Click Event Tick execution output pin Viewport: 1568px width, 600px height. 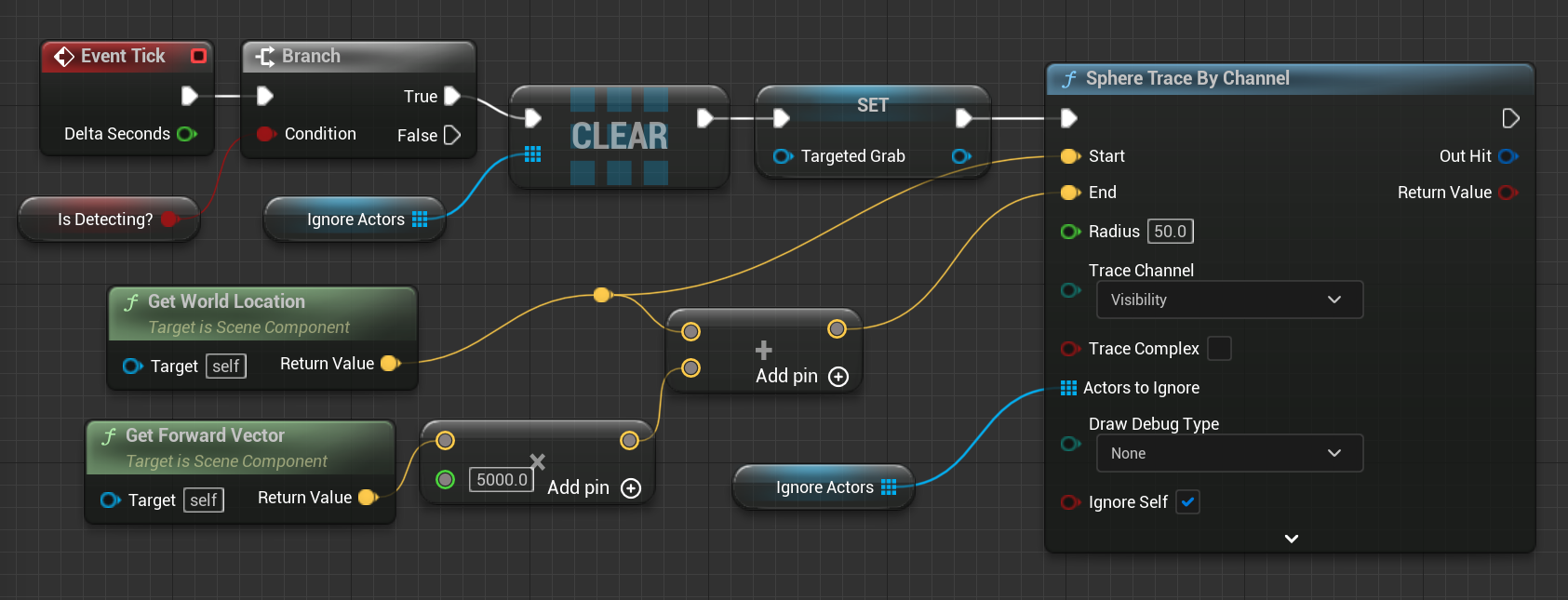point(189,96)
